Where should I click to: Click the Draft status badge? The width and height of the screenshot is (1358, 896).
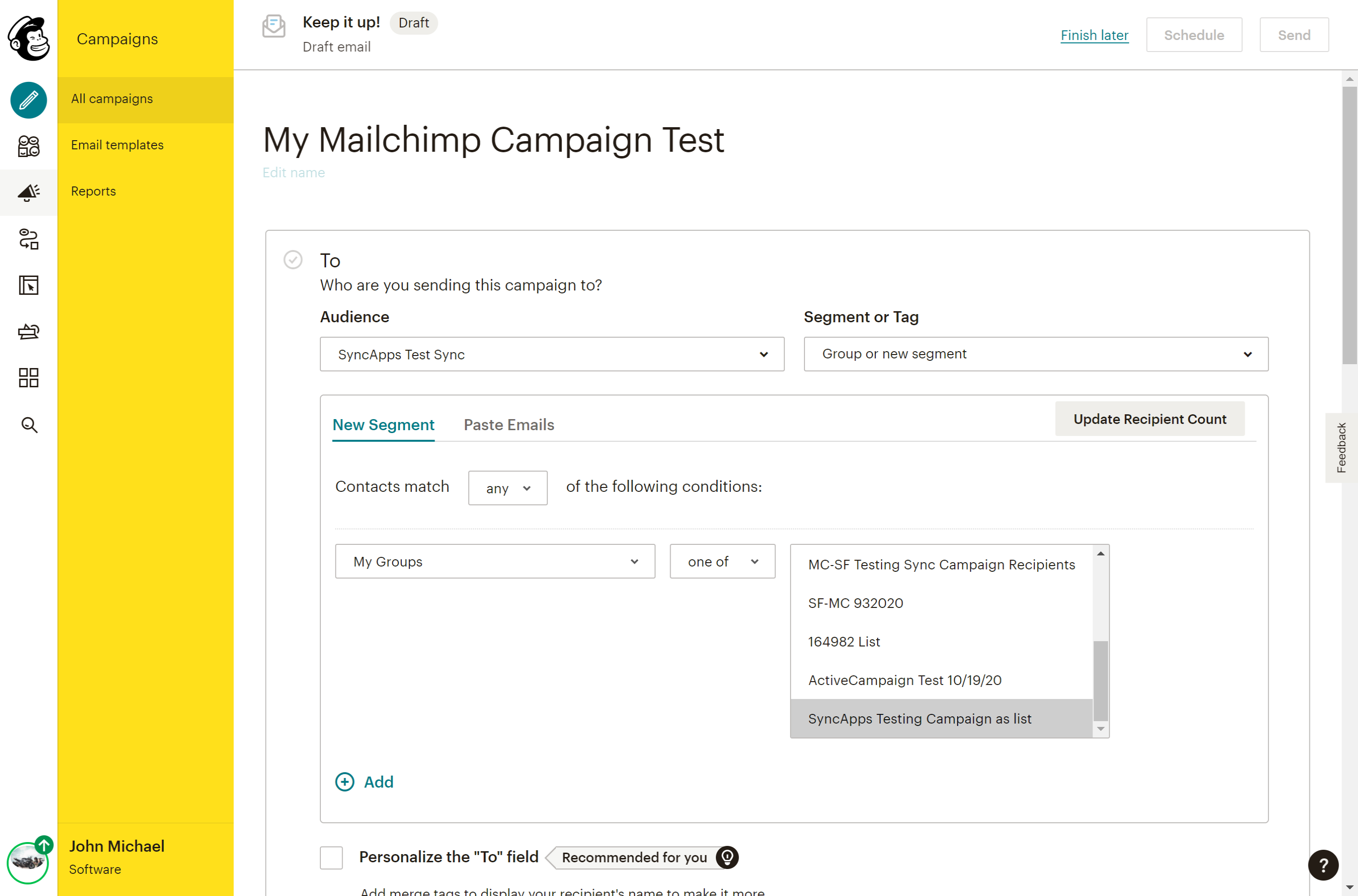pyautogui.click(x=414, y=23)
